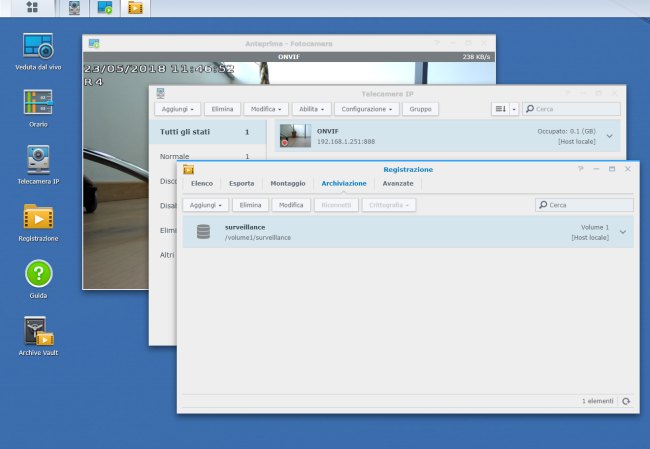This screenshot has width=650, height=449.
Task: Open the Orario desktop icon
Action: (x=38, y=102)
